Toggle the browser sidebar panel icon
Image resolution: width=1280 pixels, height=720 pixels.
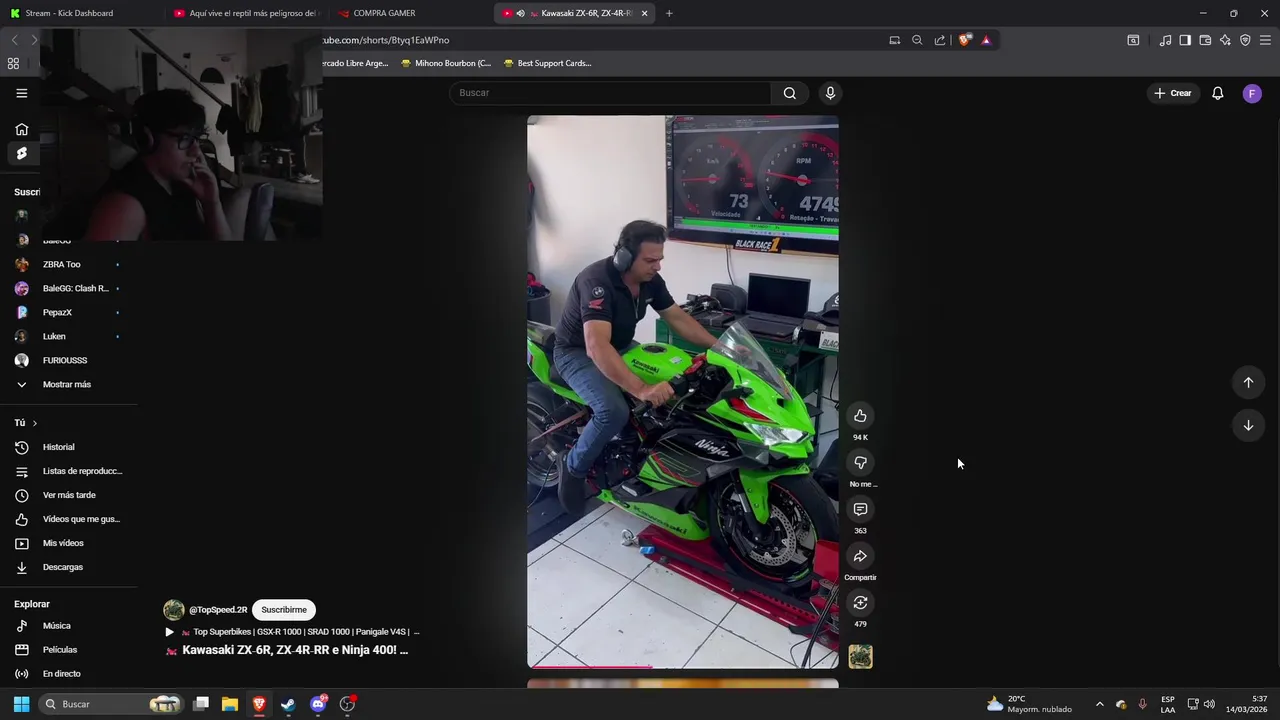(x=1185, y=40)
